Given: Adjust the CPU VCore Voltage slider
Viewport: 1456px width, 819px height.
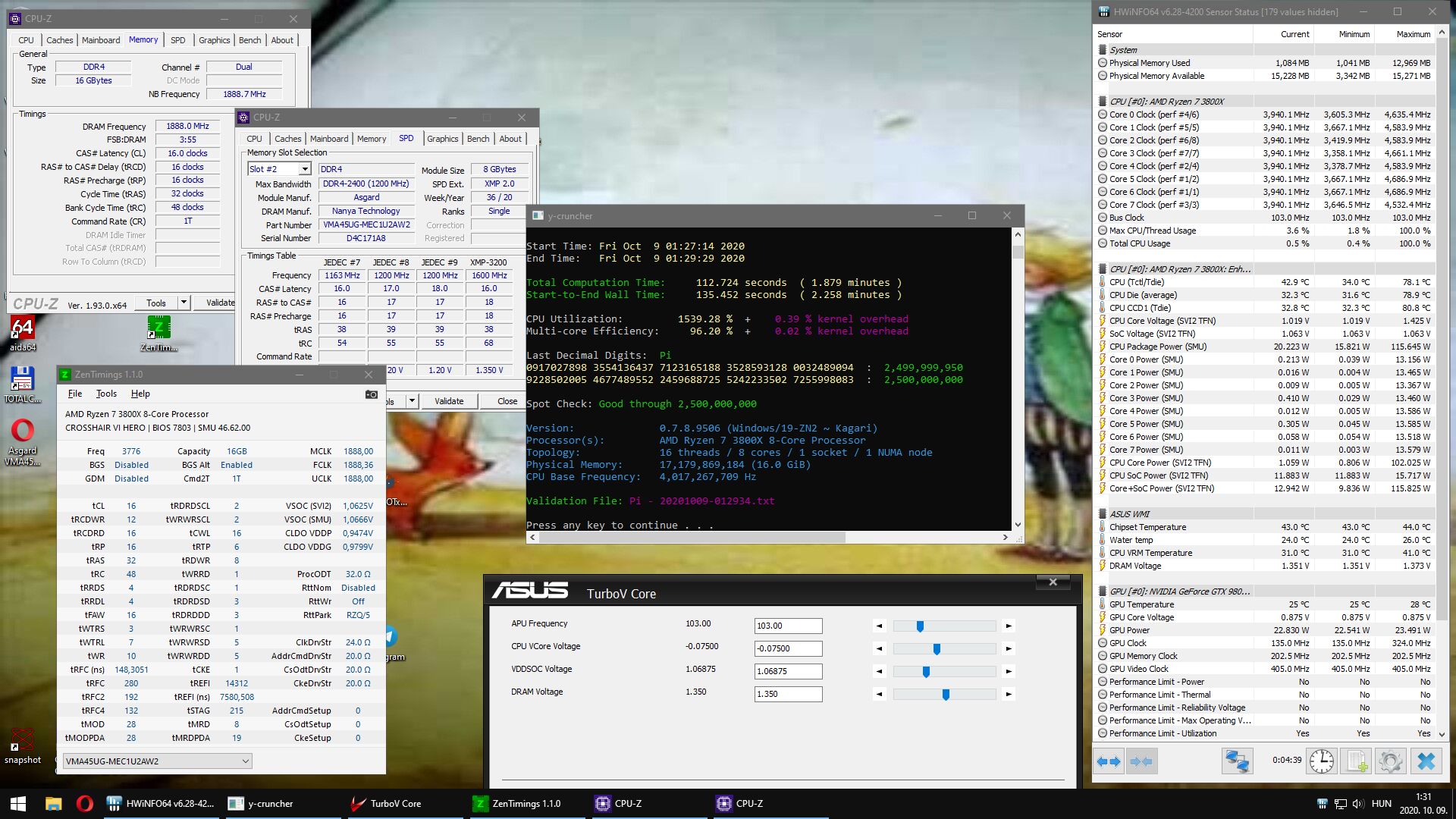Looking at the screenshot, I should tap(944, 649).
